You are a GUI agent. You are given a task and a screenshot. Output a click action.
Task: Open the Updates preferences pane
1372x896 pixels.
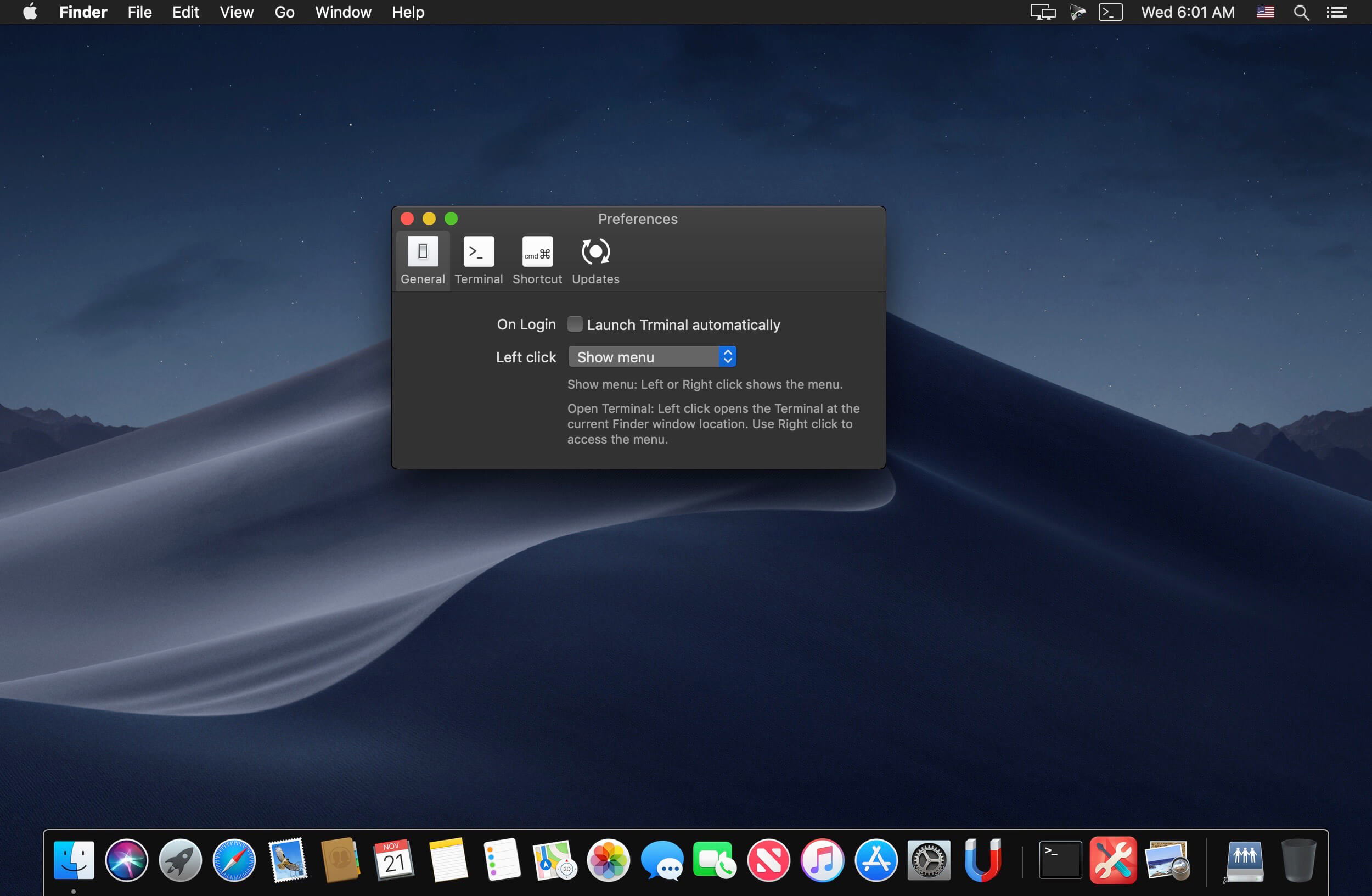pyautogui.click(x=595, y=260)
